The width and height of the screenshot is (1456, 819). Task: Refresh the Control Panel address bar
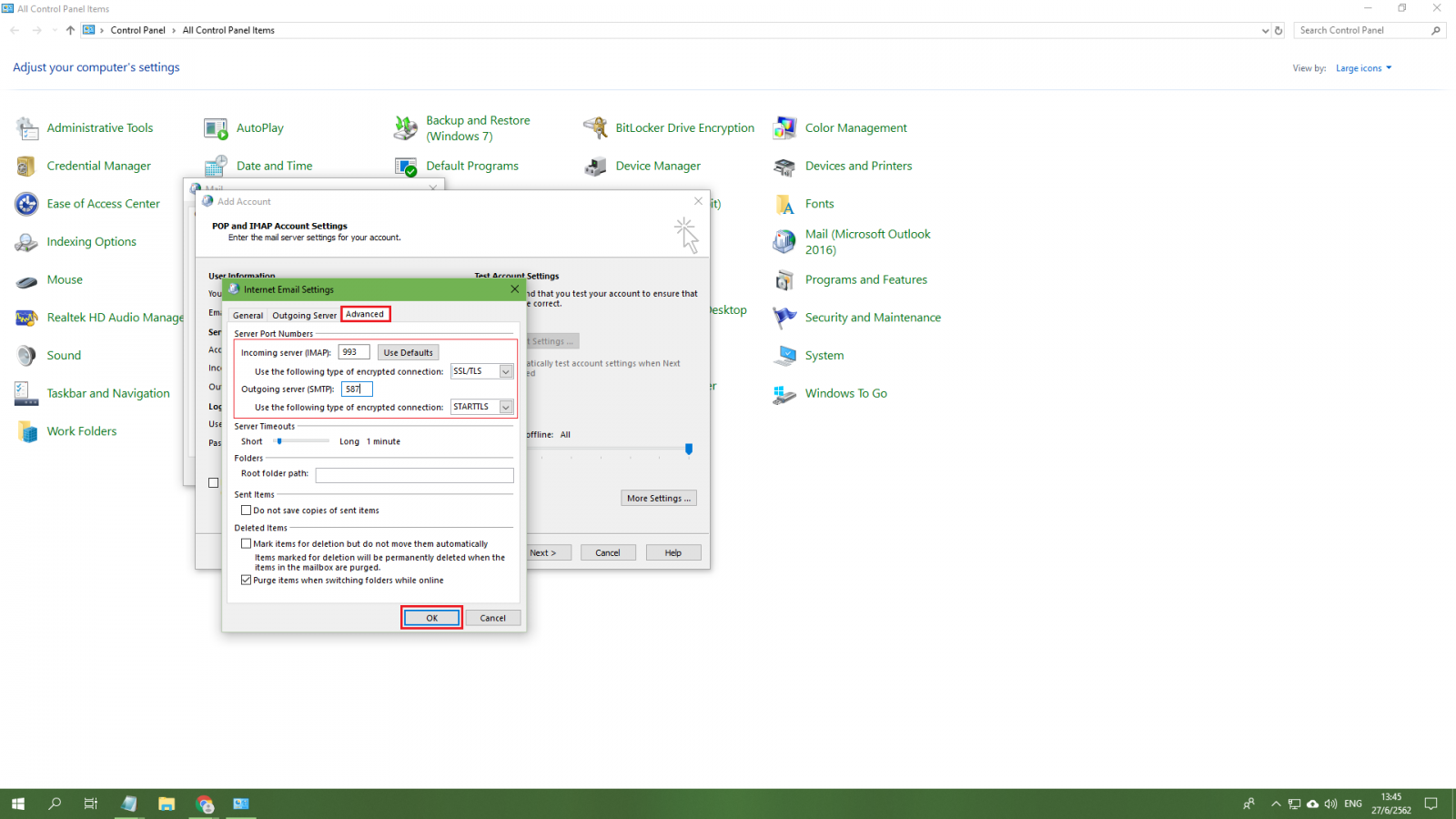(1279, 30)
